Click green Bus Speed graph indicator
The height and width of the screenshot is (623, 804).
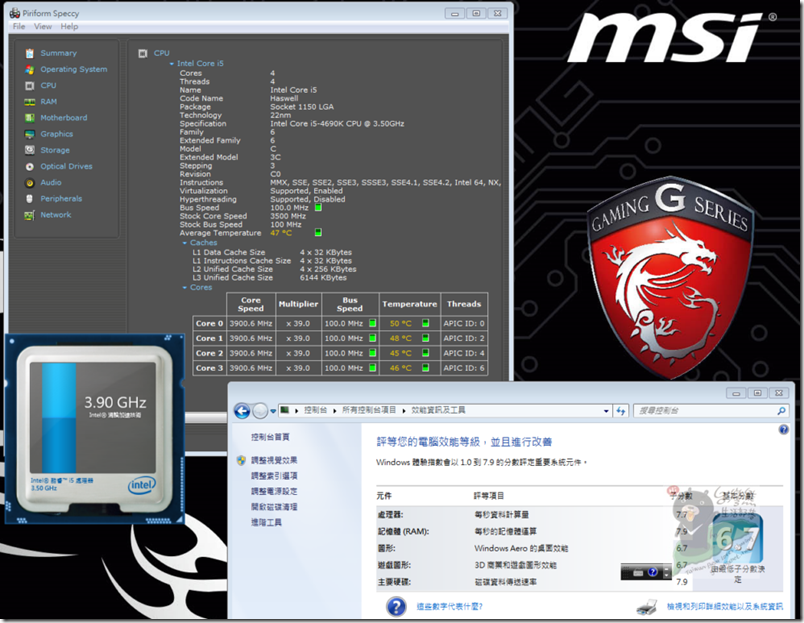coord(318,208)
